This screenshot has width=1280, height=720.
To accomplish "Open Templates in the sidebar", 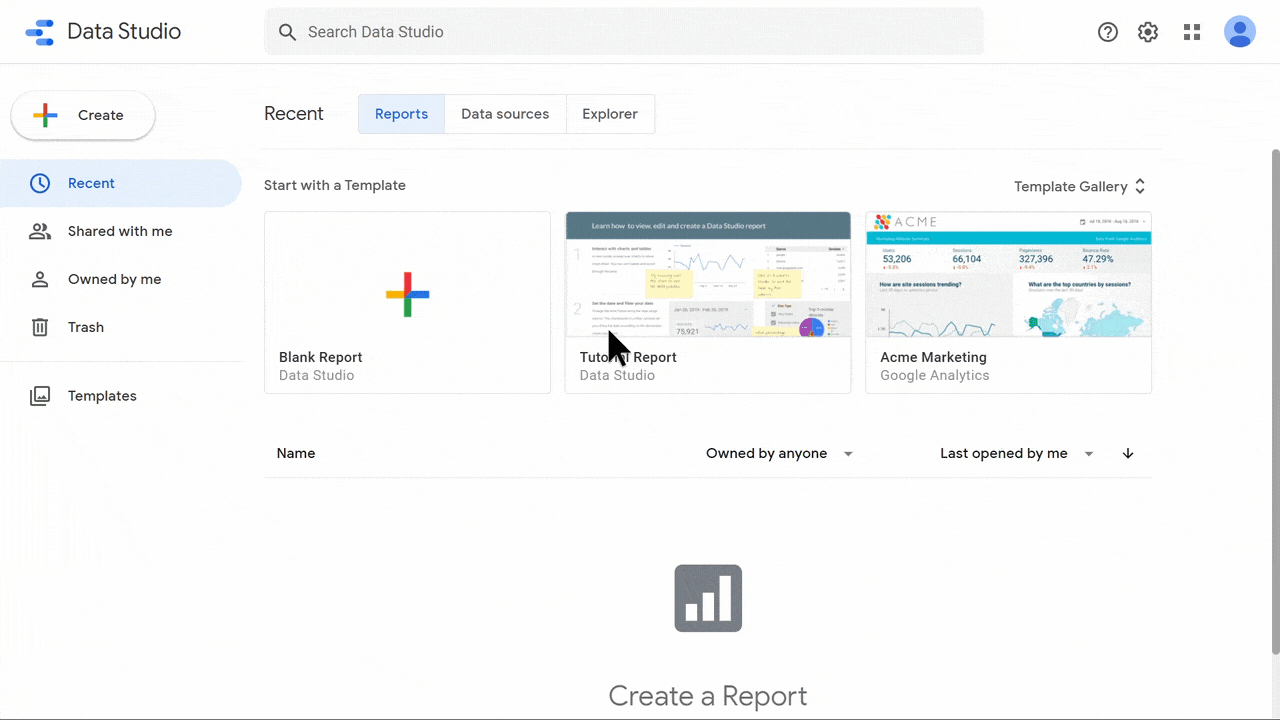I will 121,396.
